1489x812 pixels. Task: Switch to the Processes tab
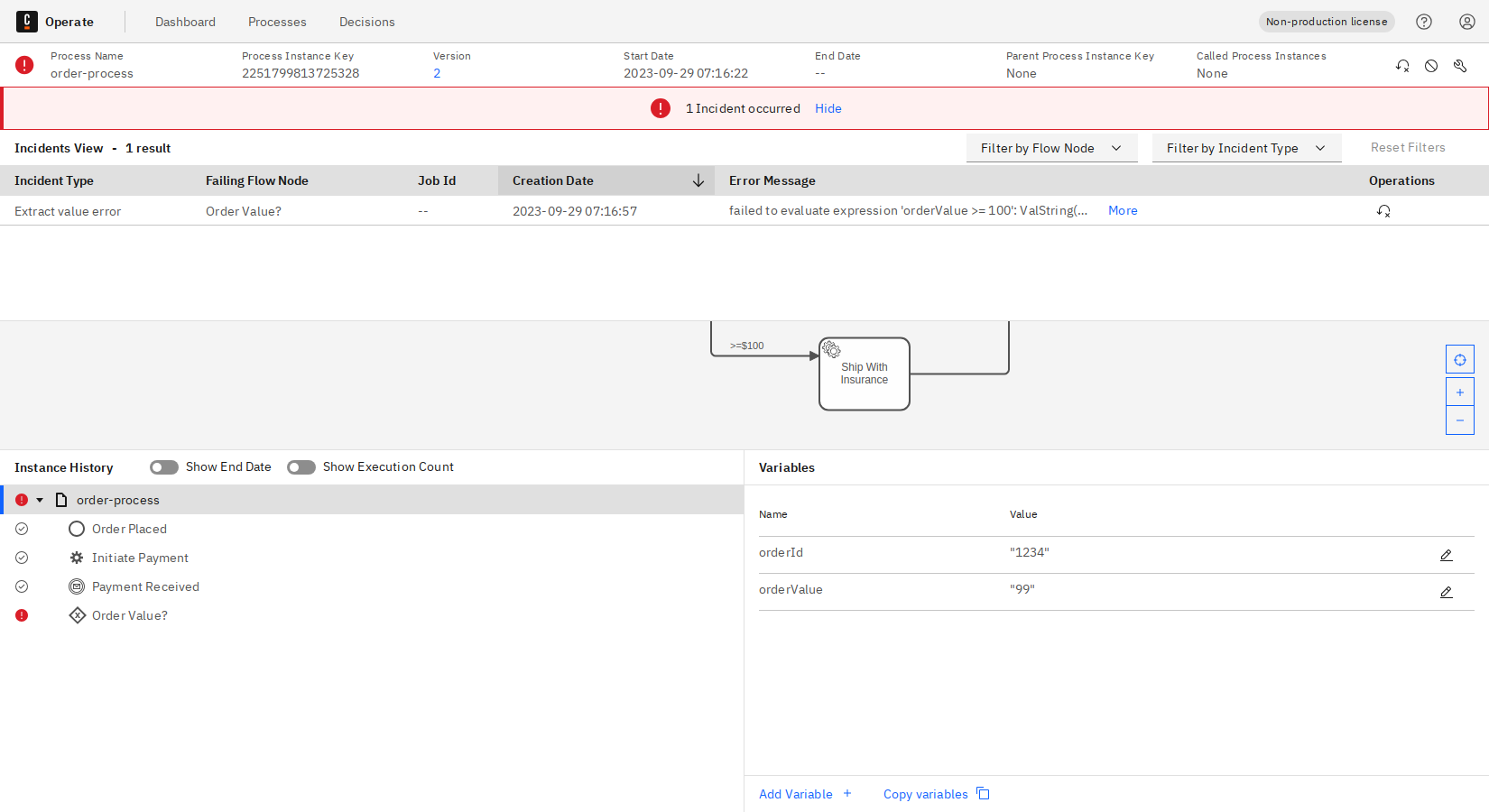pos(277,21)
